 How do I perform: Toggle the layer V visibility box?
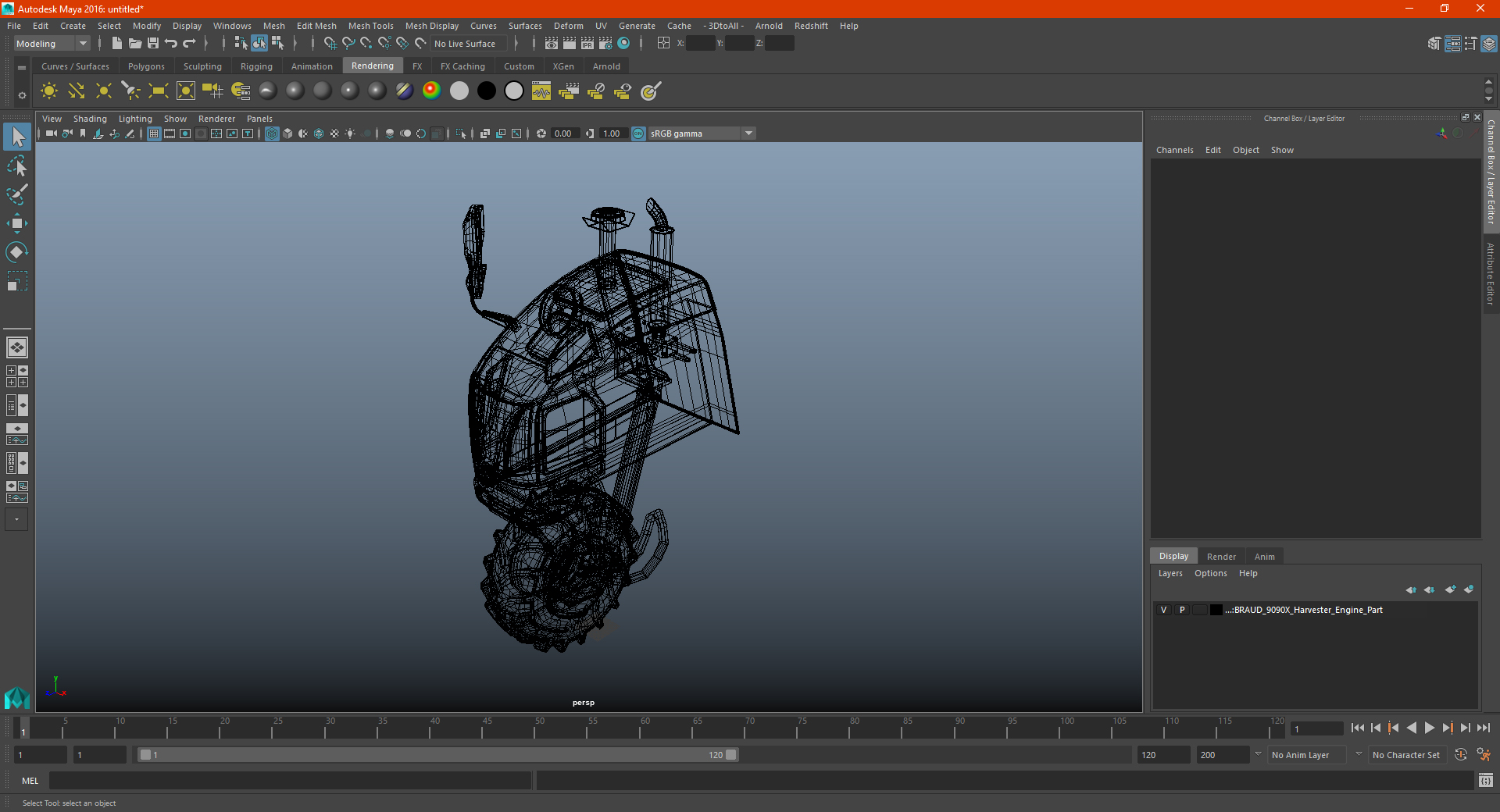pyautogui.click(x=1163, y=610)
